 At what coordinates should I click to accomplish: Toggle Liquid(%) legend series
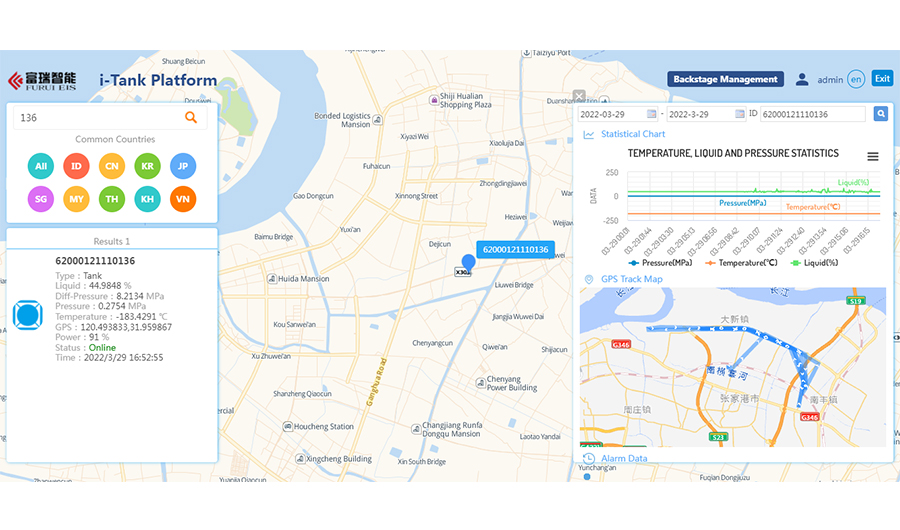coord(814,262)
